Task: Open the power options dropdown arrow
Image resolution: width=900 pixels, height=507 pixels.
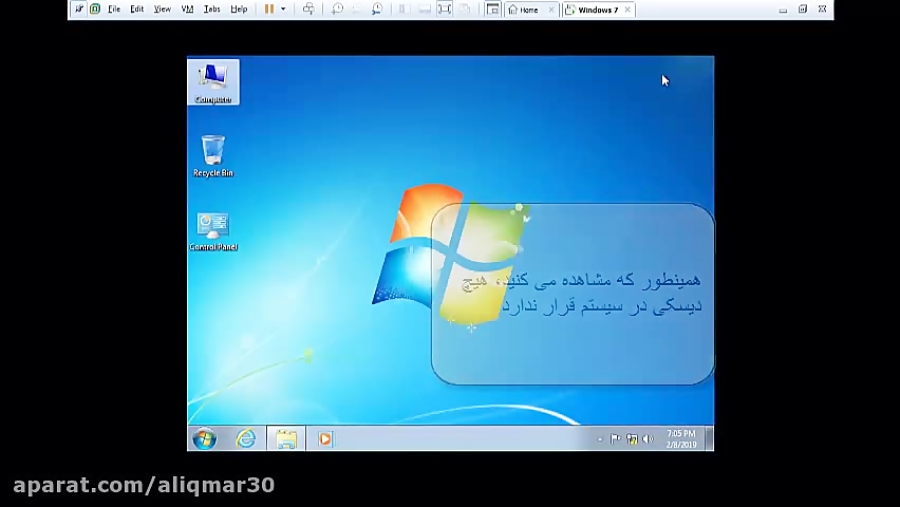Action: point(283,9)
